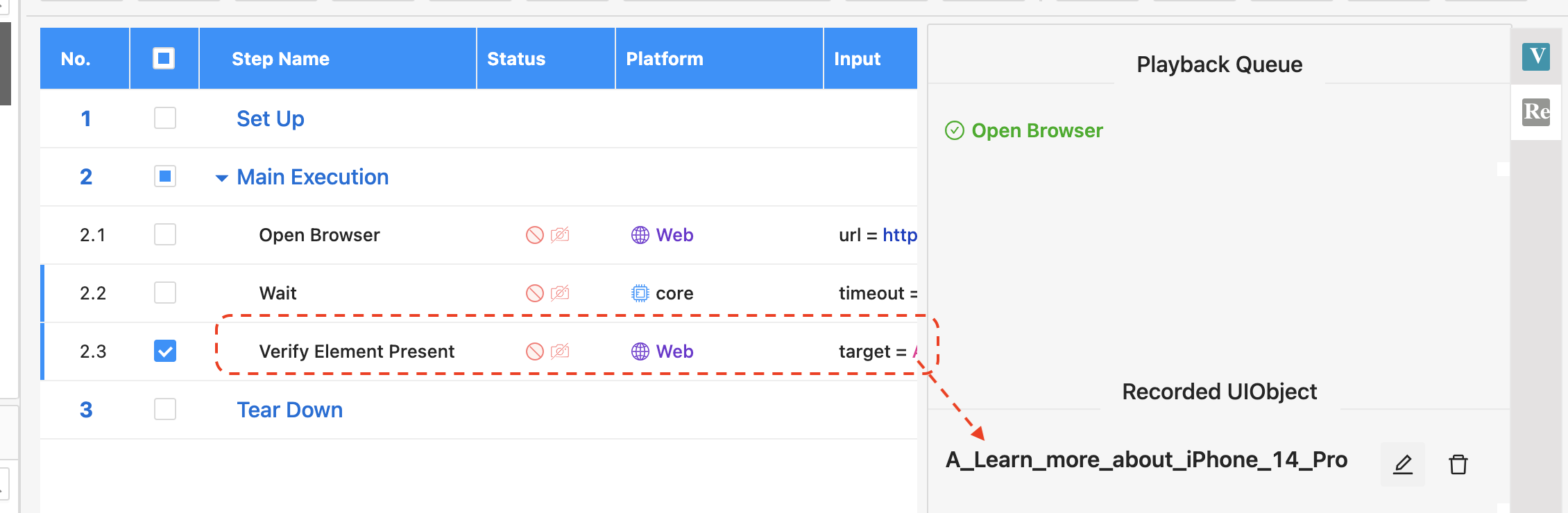Open the Re side panel icon
The image size is (1568, 513).
tap(1536, 112)
